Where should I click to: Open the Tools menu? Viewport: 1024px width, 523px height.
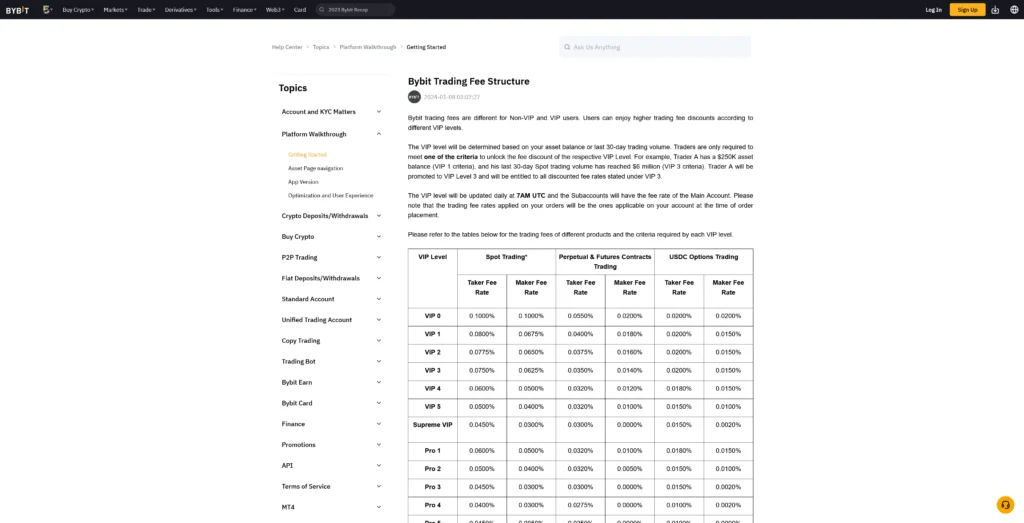[214, 10]
